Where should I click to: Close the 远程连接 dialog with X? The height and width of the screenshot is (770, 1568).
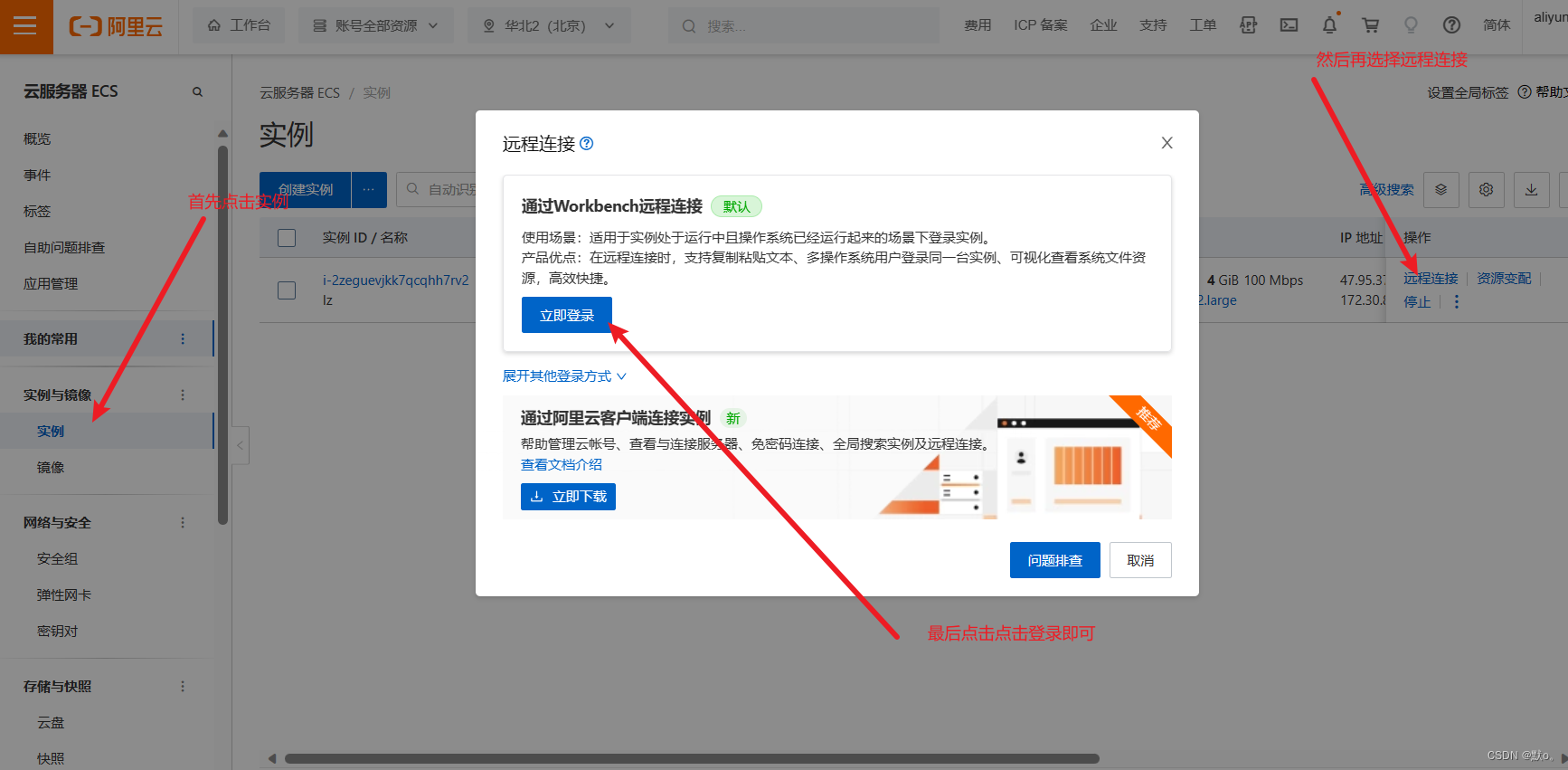1167,143
